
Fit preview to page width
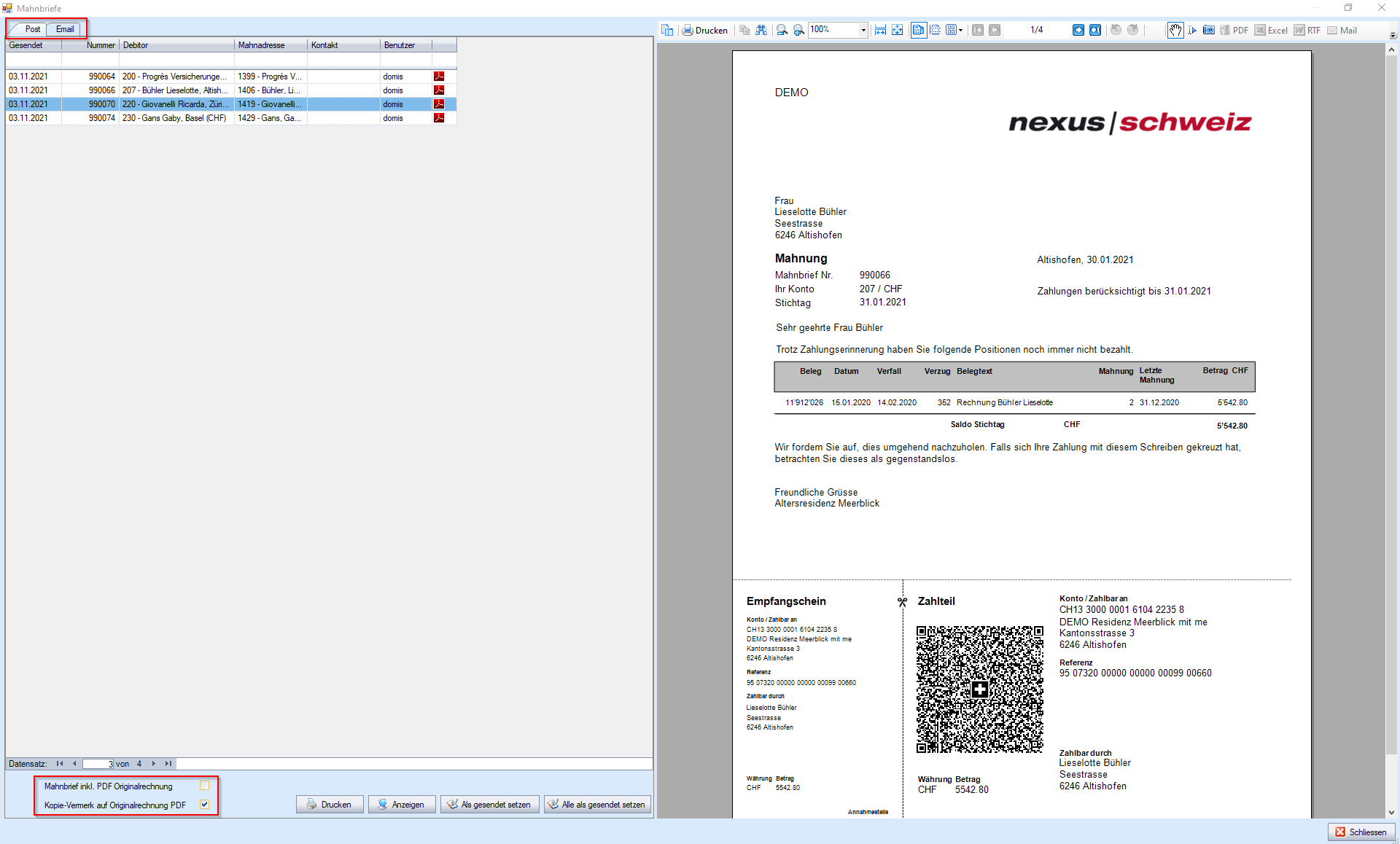click(881, 30)
